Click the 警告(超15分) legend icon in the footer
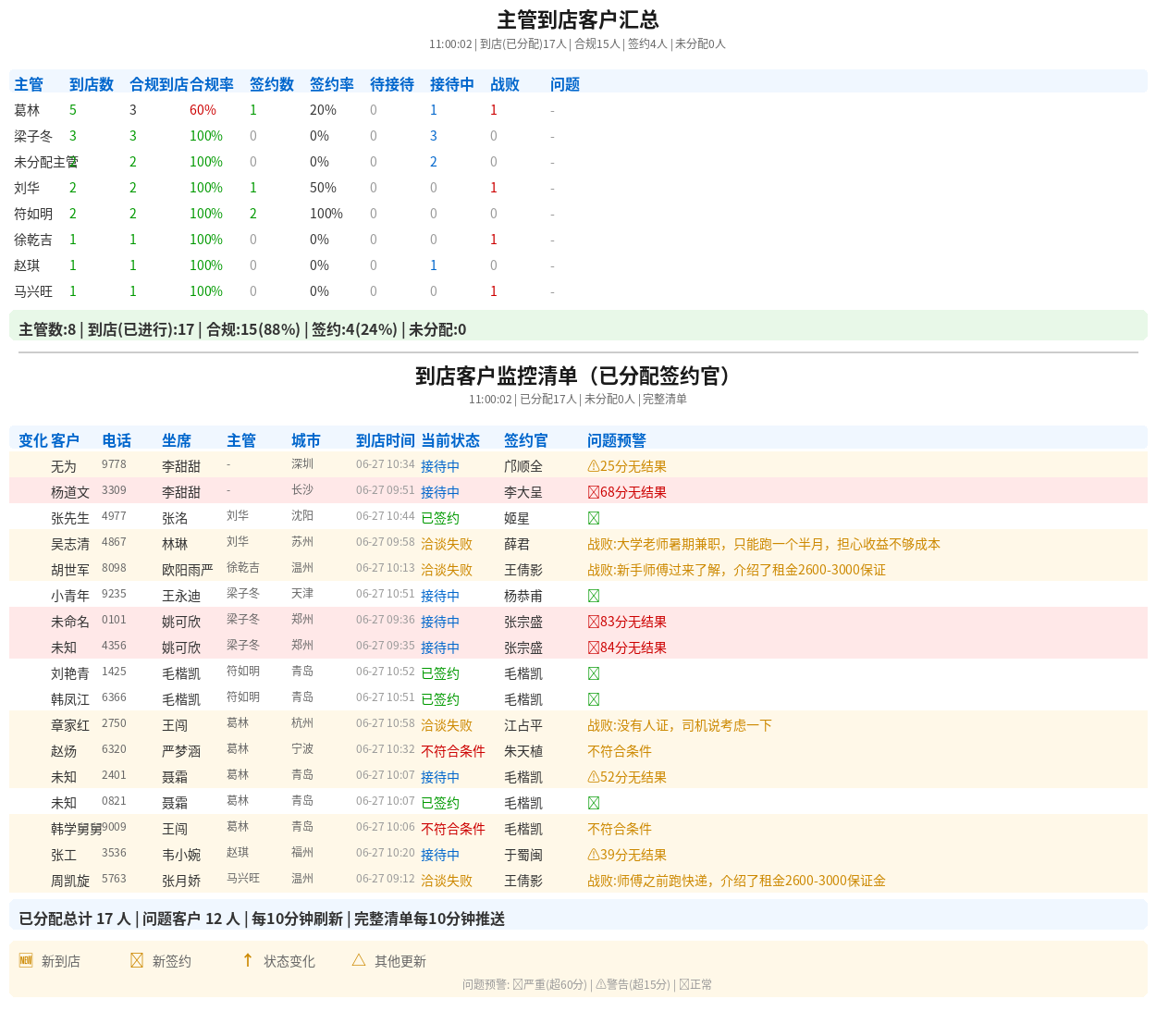This screenshot has width=1156, height=1036. [601, 985]
